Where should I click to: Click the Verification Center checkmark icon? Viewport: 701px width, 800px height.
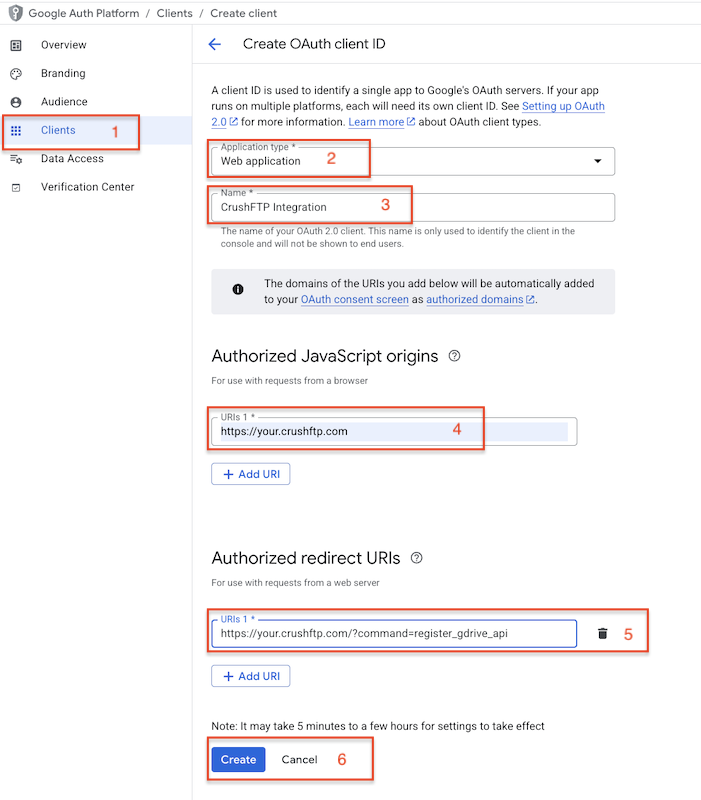click(x=16, y=188)
